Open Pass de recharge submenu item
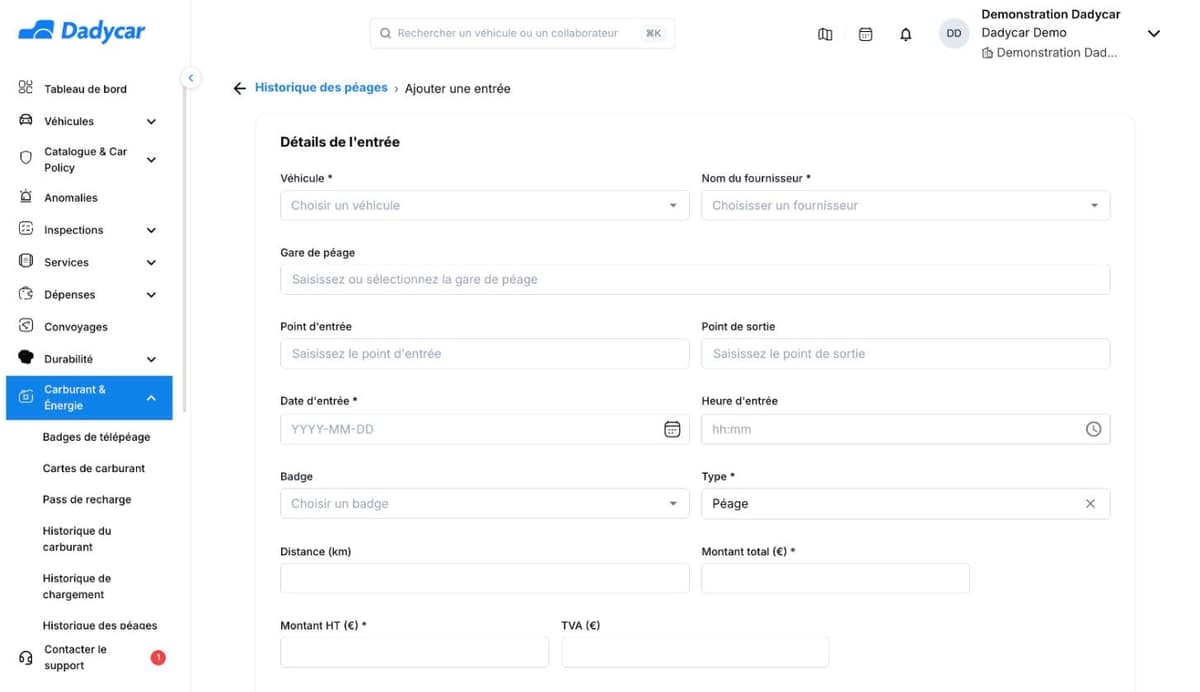 87,499
